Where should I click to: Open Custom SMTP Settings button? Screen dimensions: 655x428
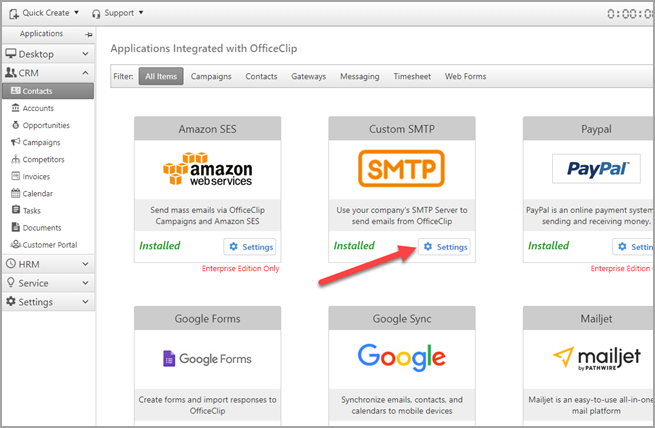(444, 247)
